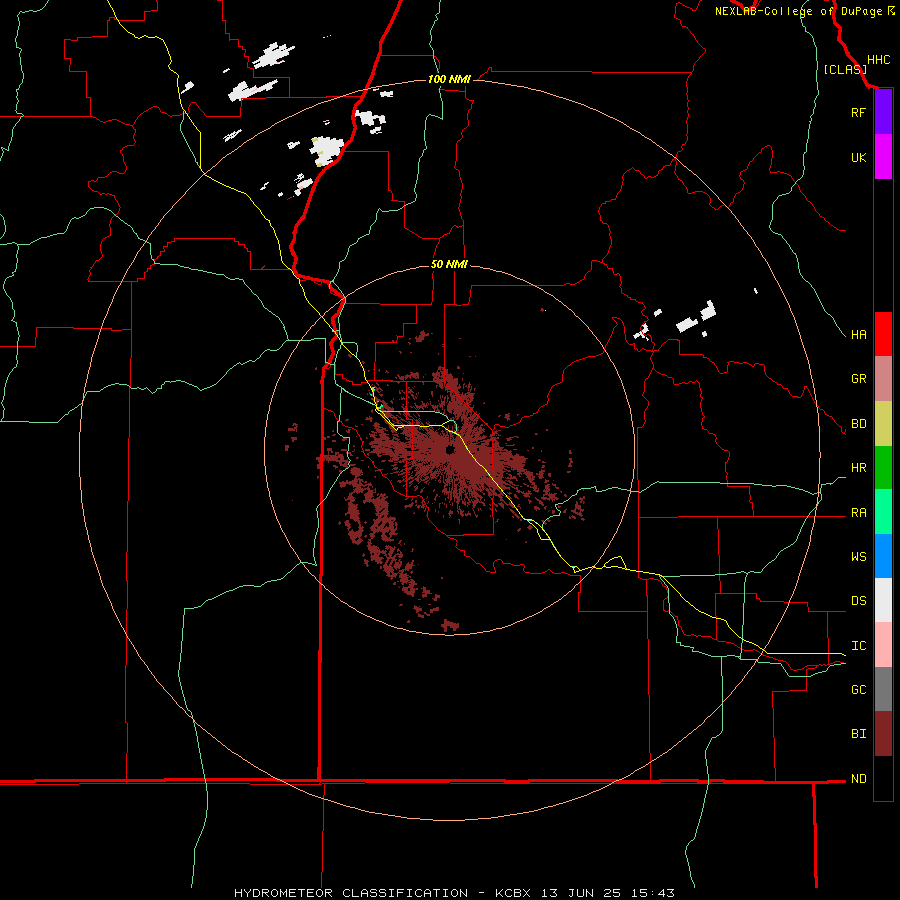Click the IC pink legend swatch

pos(883,645)
